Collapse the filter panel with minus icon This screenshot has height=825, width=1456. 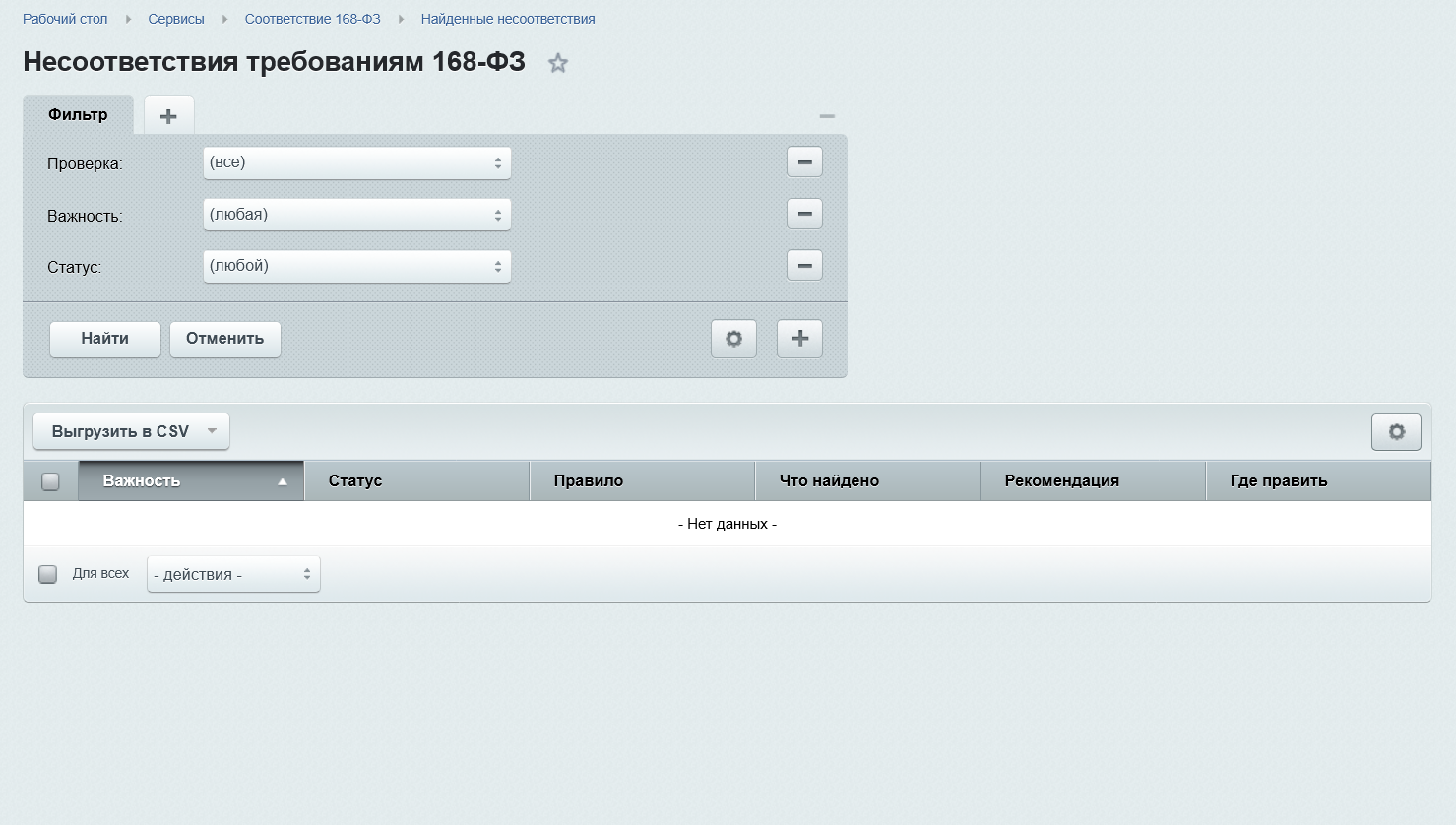tap(827, 116)
